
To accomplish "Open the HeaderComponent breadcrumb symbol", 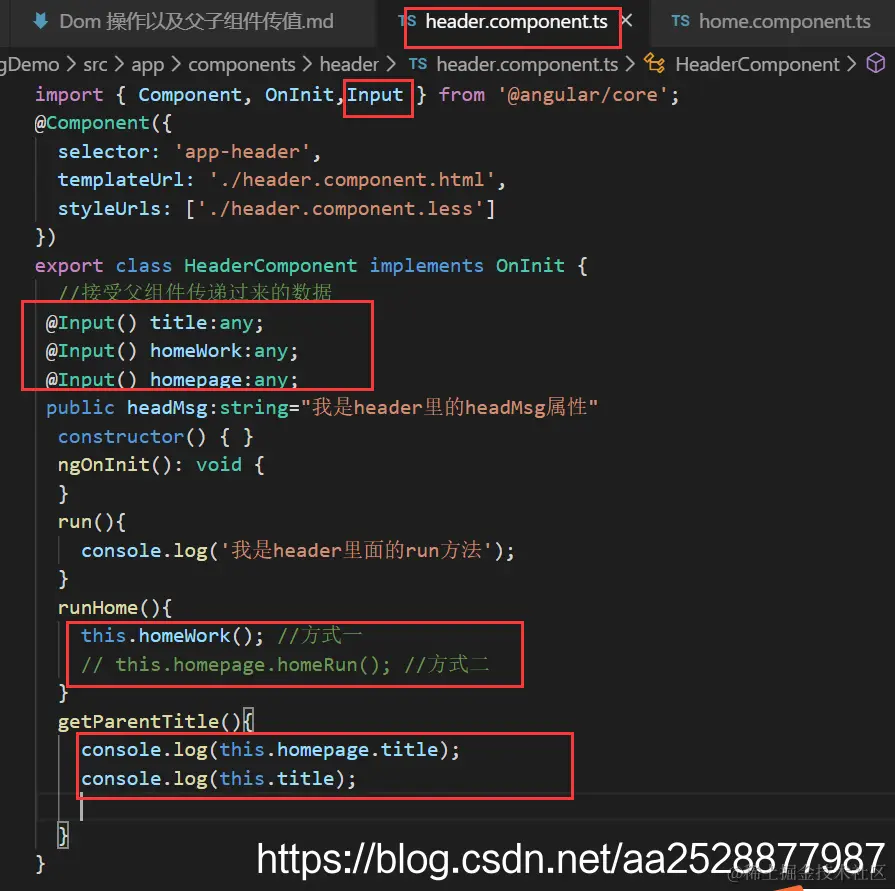I will [757, 64].
